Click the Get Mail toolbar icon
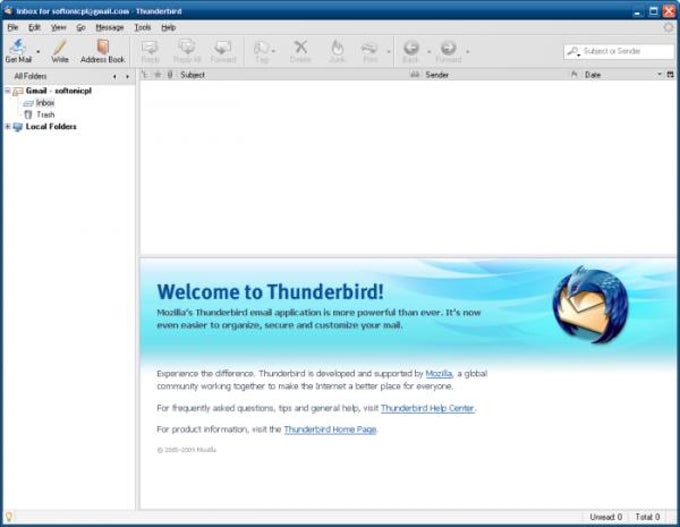Image resolution: width=680 pixels, height=527 pixels. coord(18,47)
